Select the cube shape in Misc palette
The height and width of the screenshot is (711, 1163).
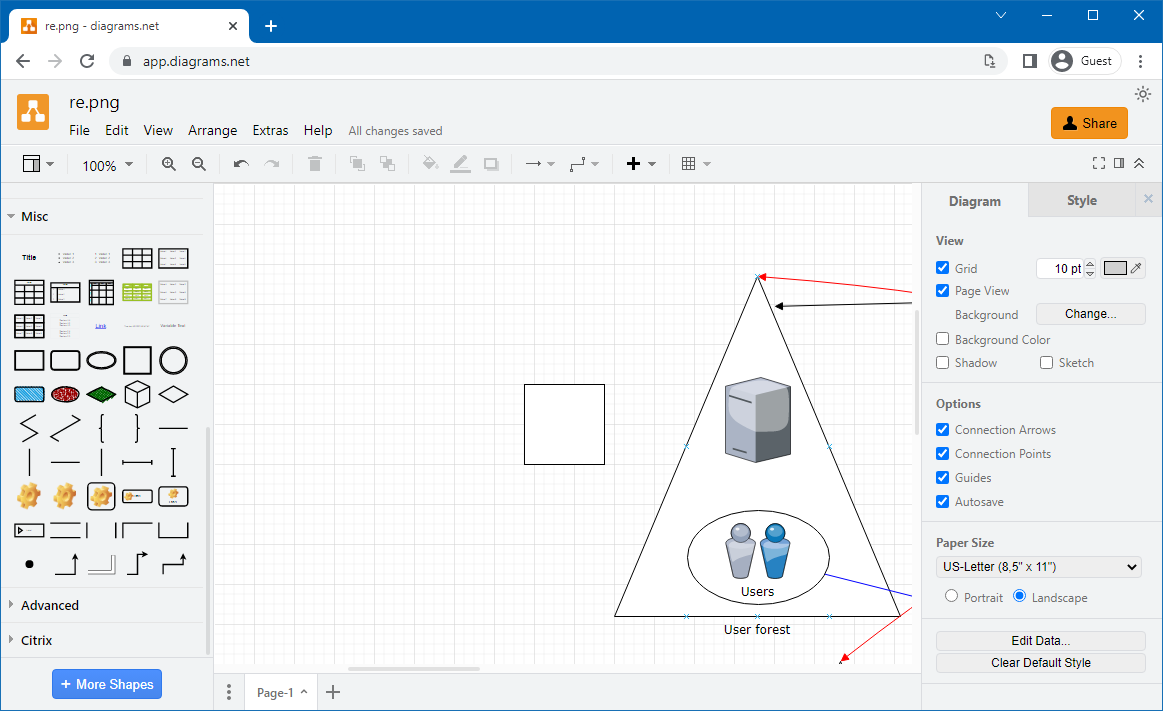click(137, 393)
